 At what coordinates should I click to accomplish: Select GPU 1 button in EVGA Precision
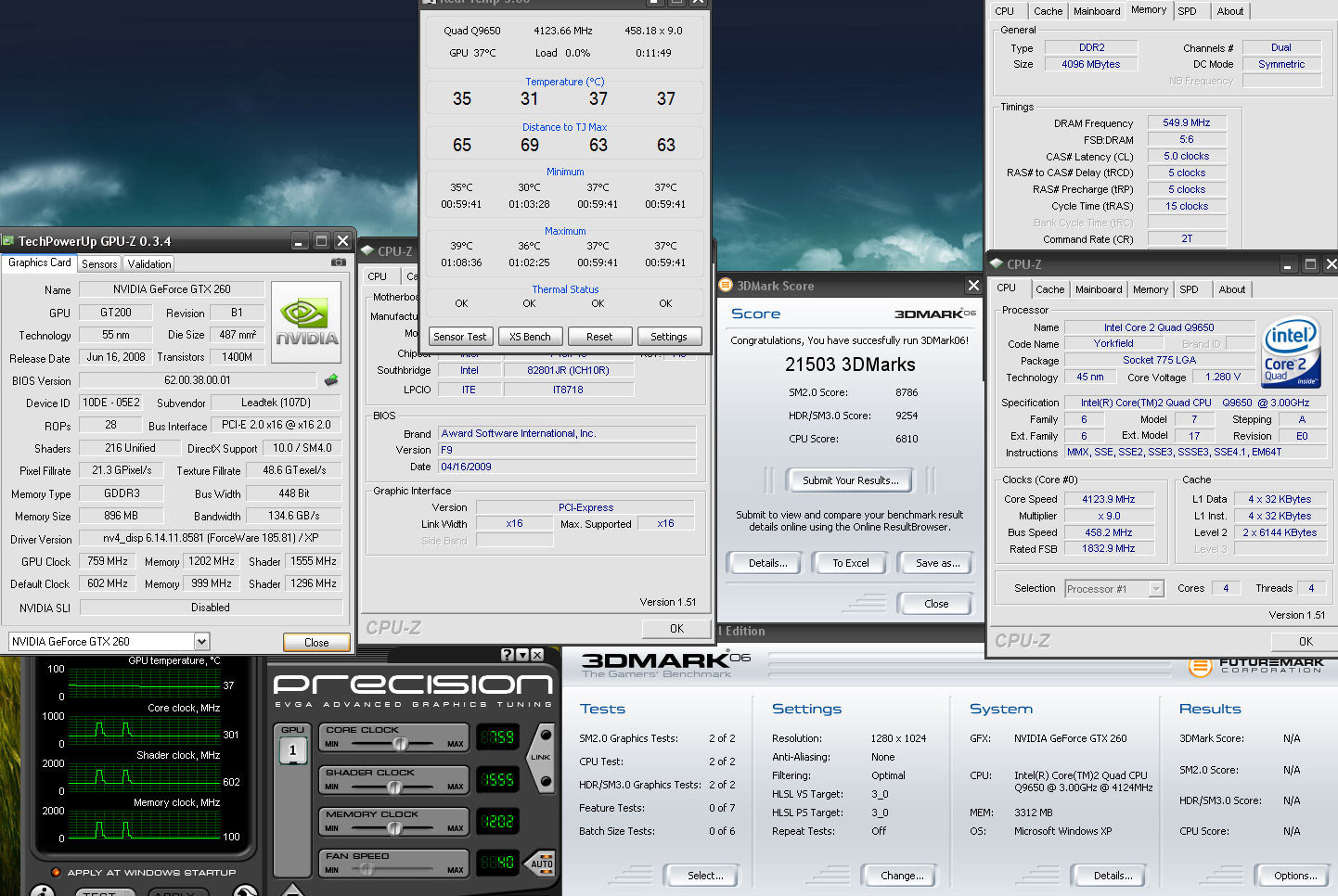click(292, 750)
